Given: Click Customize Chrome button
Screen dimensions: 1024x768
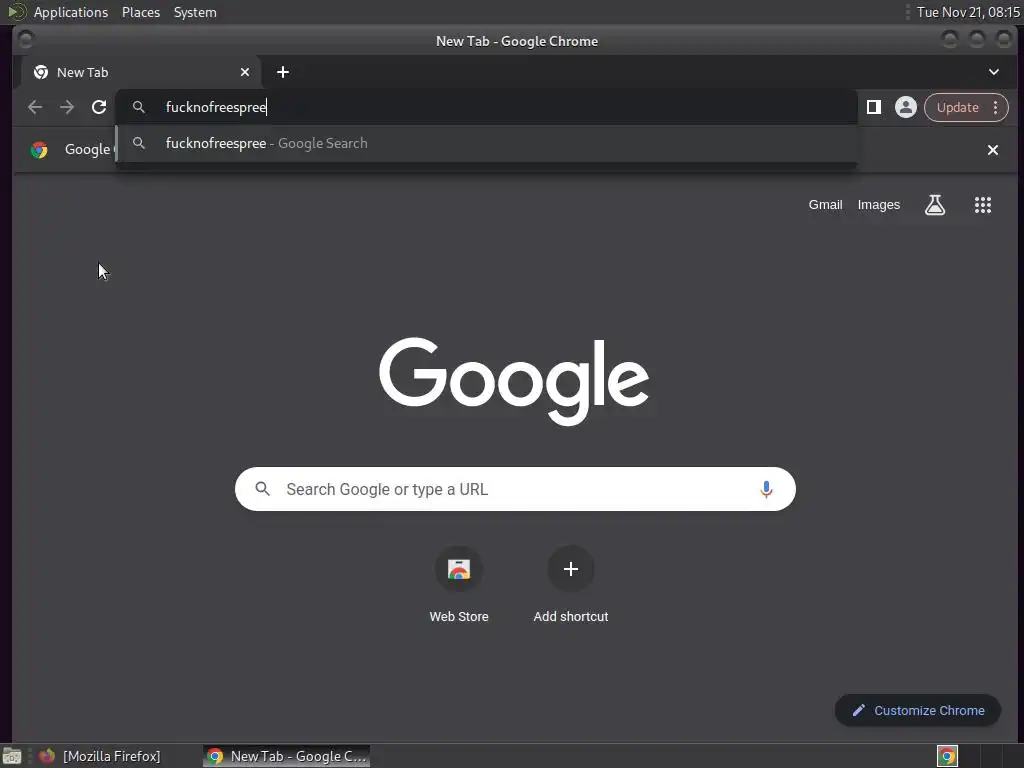Looking at the screenshot, I should click(918, 711).
